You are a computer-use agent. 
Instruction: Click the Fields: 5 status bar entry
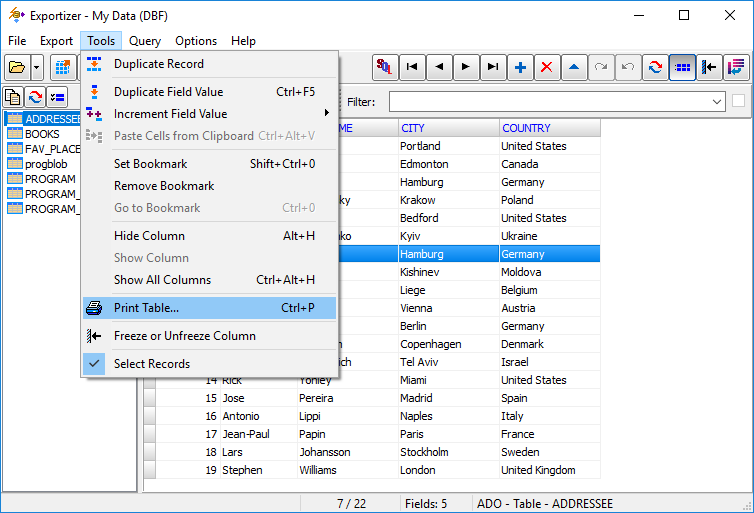(x=426, y=504)
